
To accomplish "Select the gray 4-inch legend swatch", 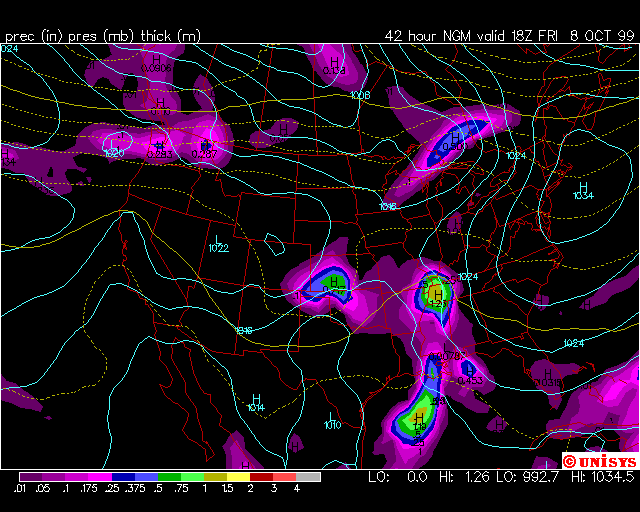I will pos(308,477).
